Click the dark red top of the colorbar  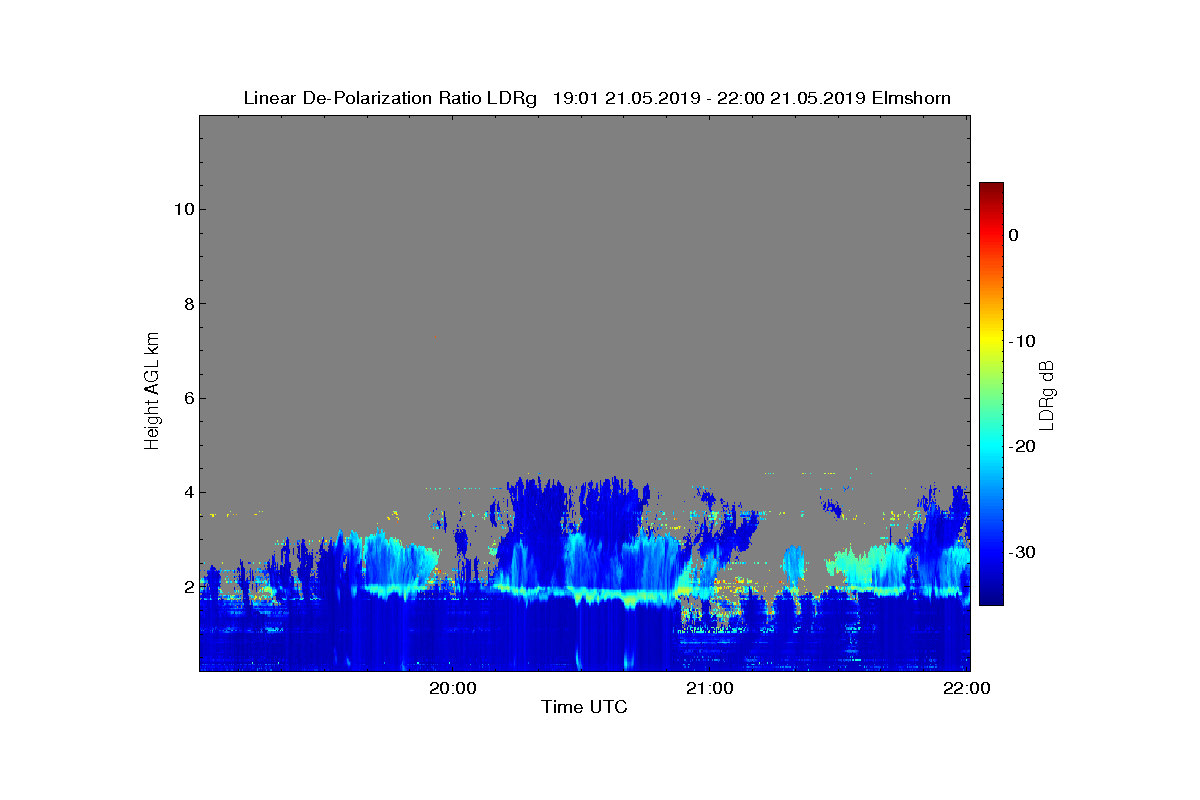[x=991, y=190]
